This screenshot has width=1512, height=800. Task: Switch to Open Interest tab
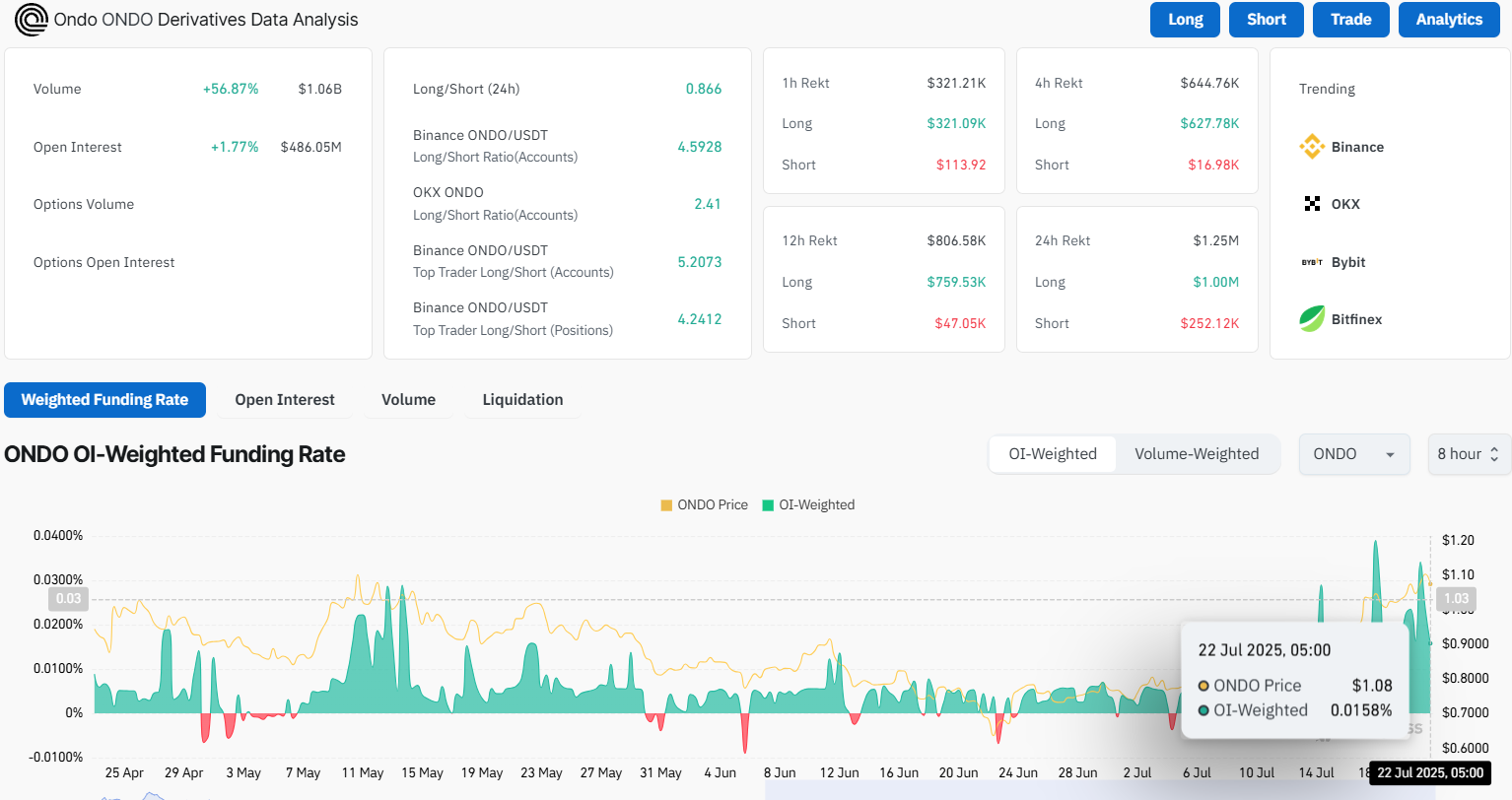point(285,400)
